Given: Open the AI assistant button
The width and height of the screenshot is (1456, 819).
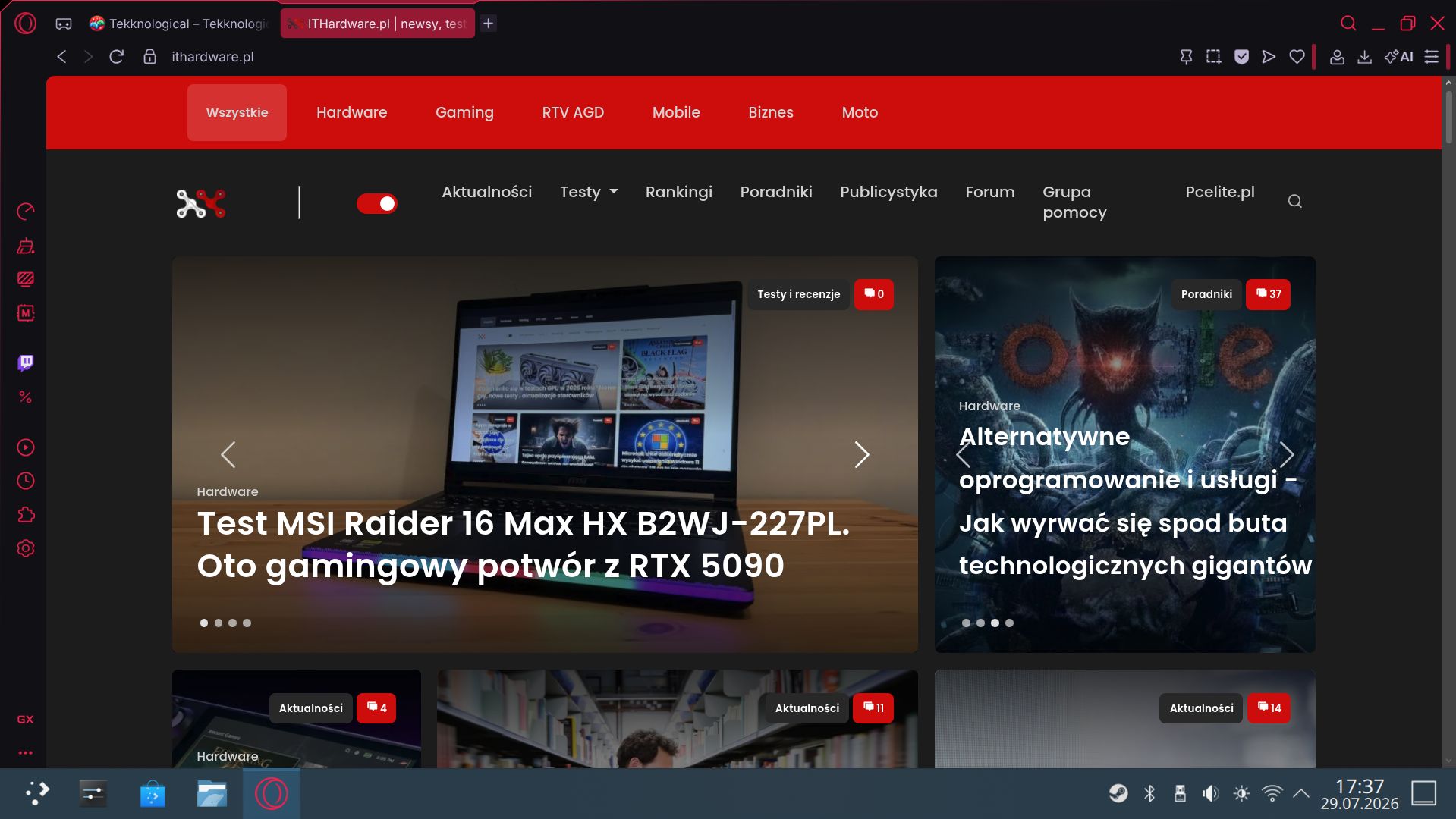Looking at the screenshot, I should [x=1398, y=57].
